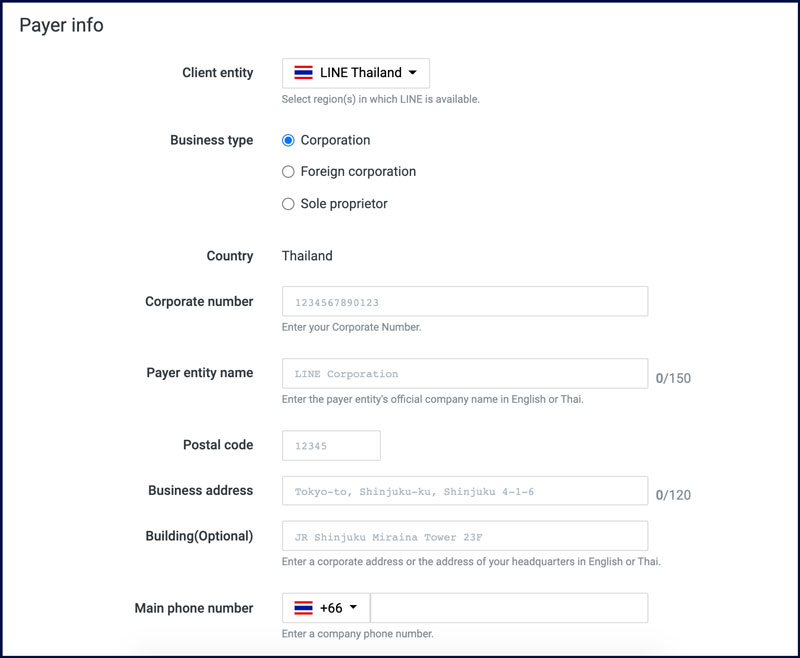Expand the +66 country code selector
This screenshot has width=800, height=658.
point(326,608)
